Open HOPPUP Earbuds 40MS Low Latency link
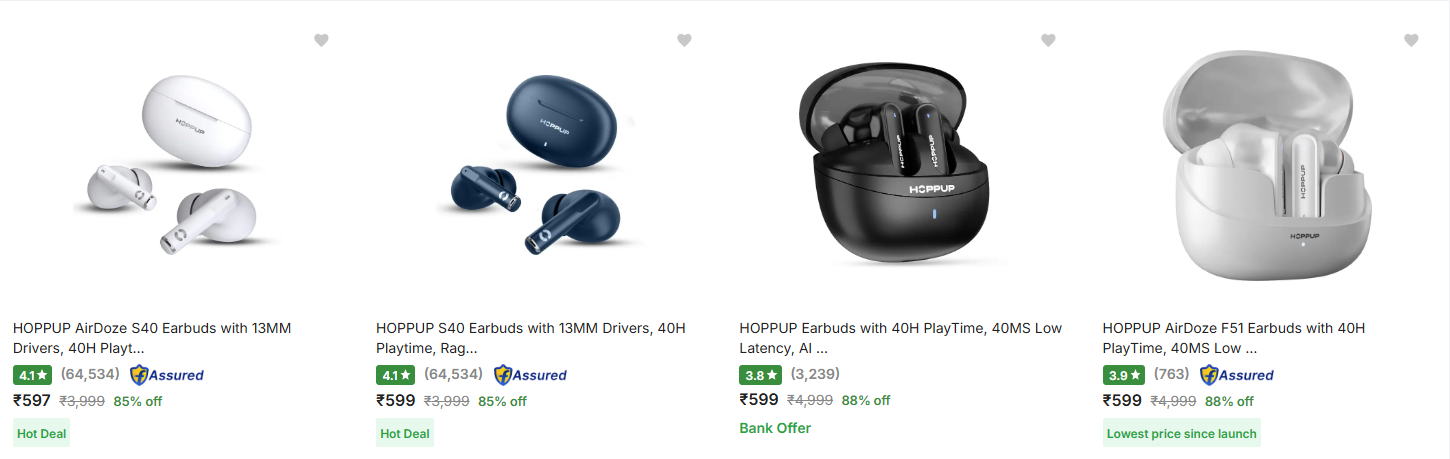1450x459 pixels. (900, 338)
